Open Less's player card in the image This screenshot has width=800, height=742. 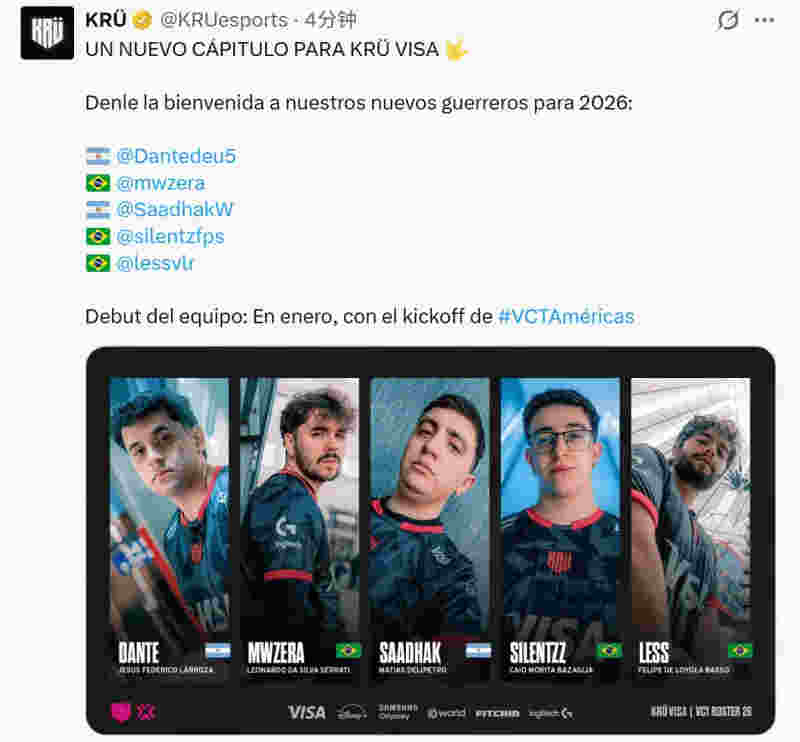[x=691, y=529]
